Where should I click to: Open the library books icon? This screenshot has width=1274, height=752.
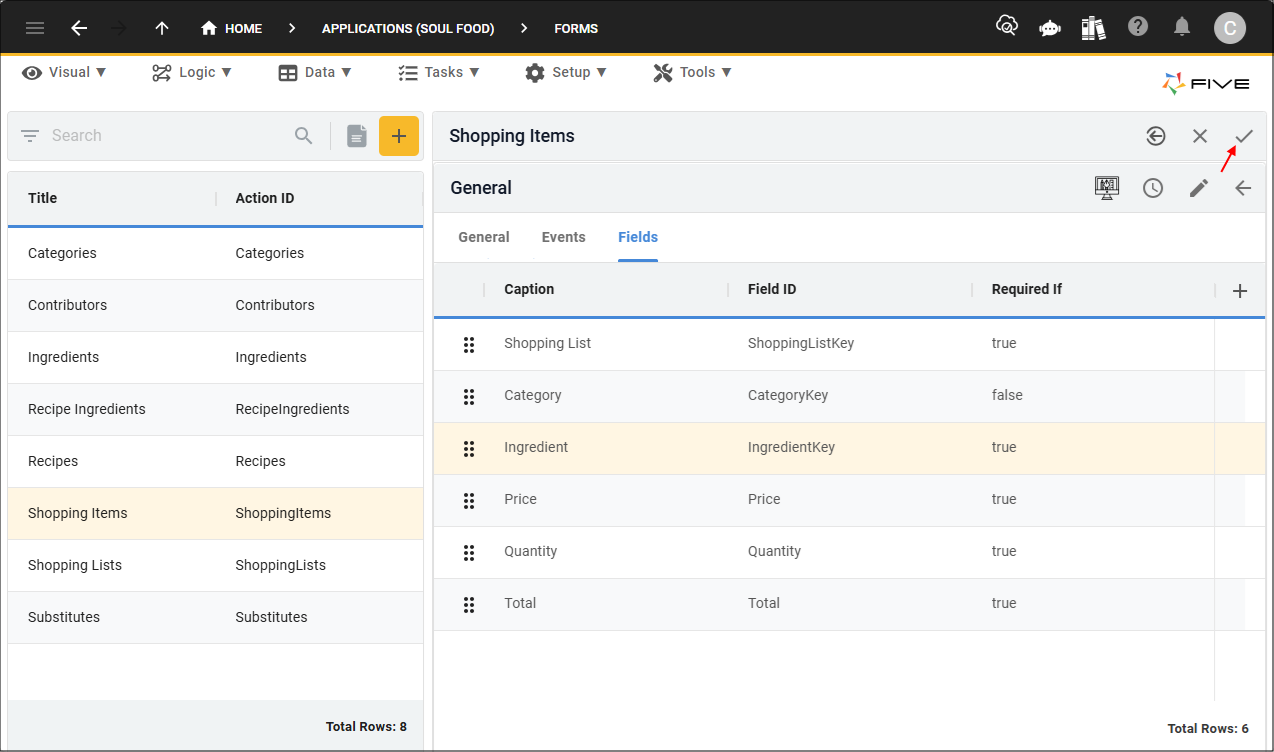[1093, 27]
